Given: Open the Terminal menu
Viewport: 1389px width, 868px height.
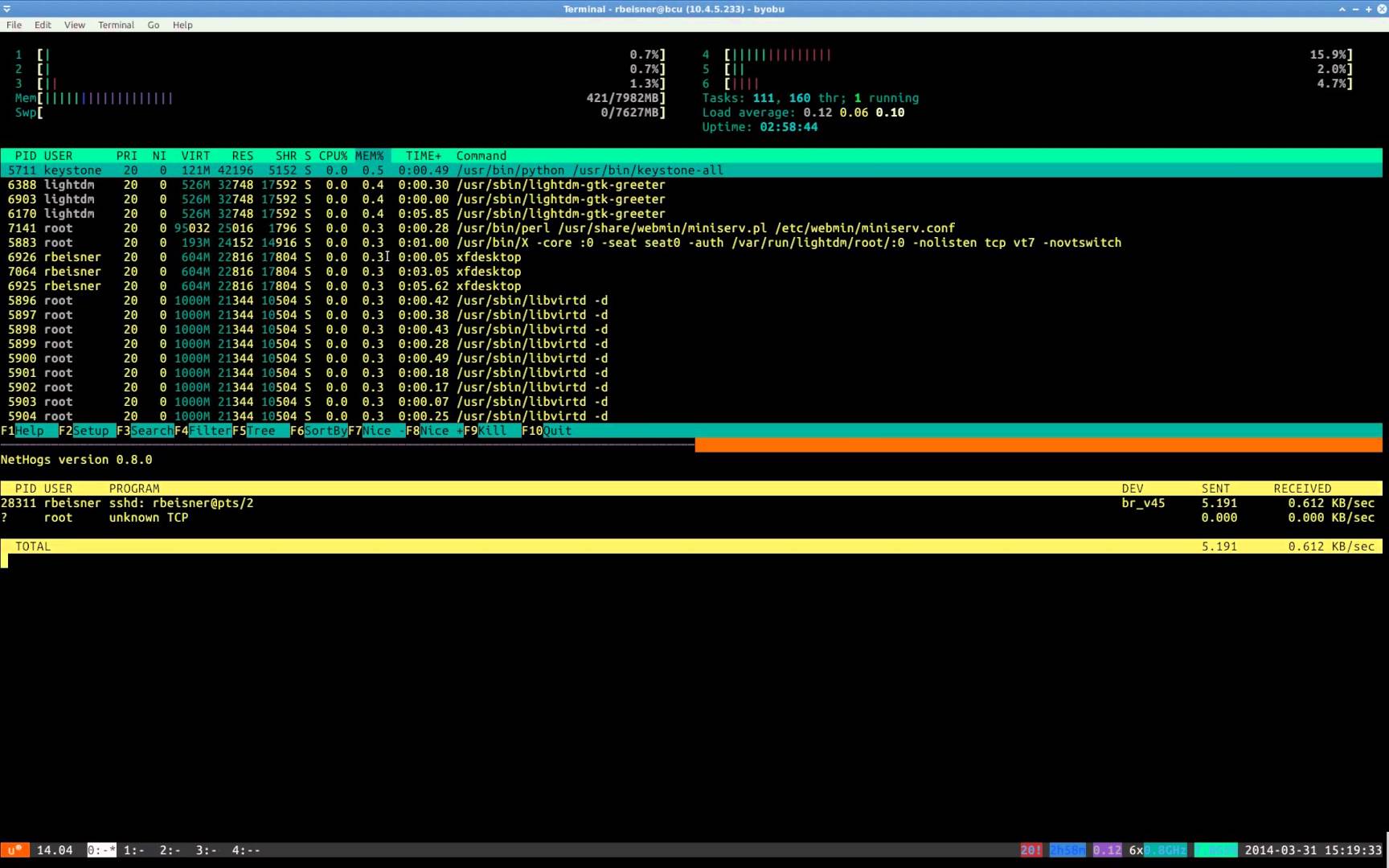Looking at the screenshot, I should (116, 25).
